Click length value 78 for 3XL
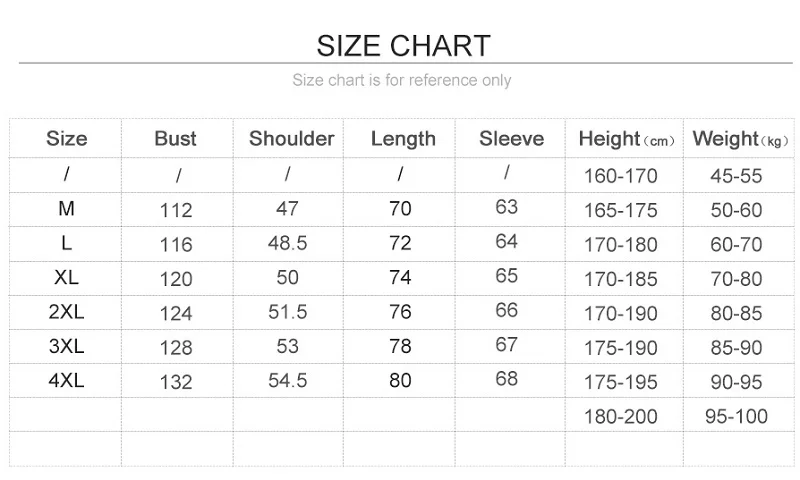 click(400, 346)
